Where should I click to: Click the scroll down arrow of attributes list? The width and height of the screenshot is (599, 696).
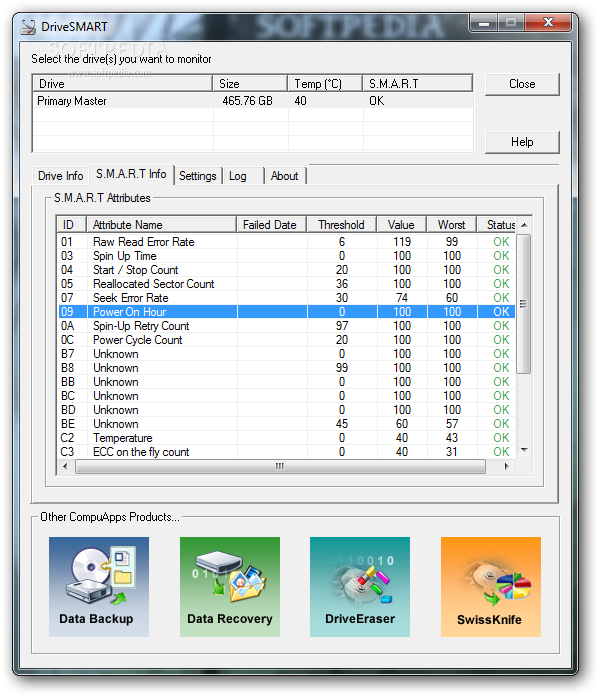524,450
